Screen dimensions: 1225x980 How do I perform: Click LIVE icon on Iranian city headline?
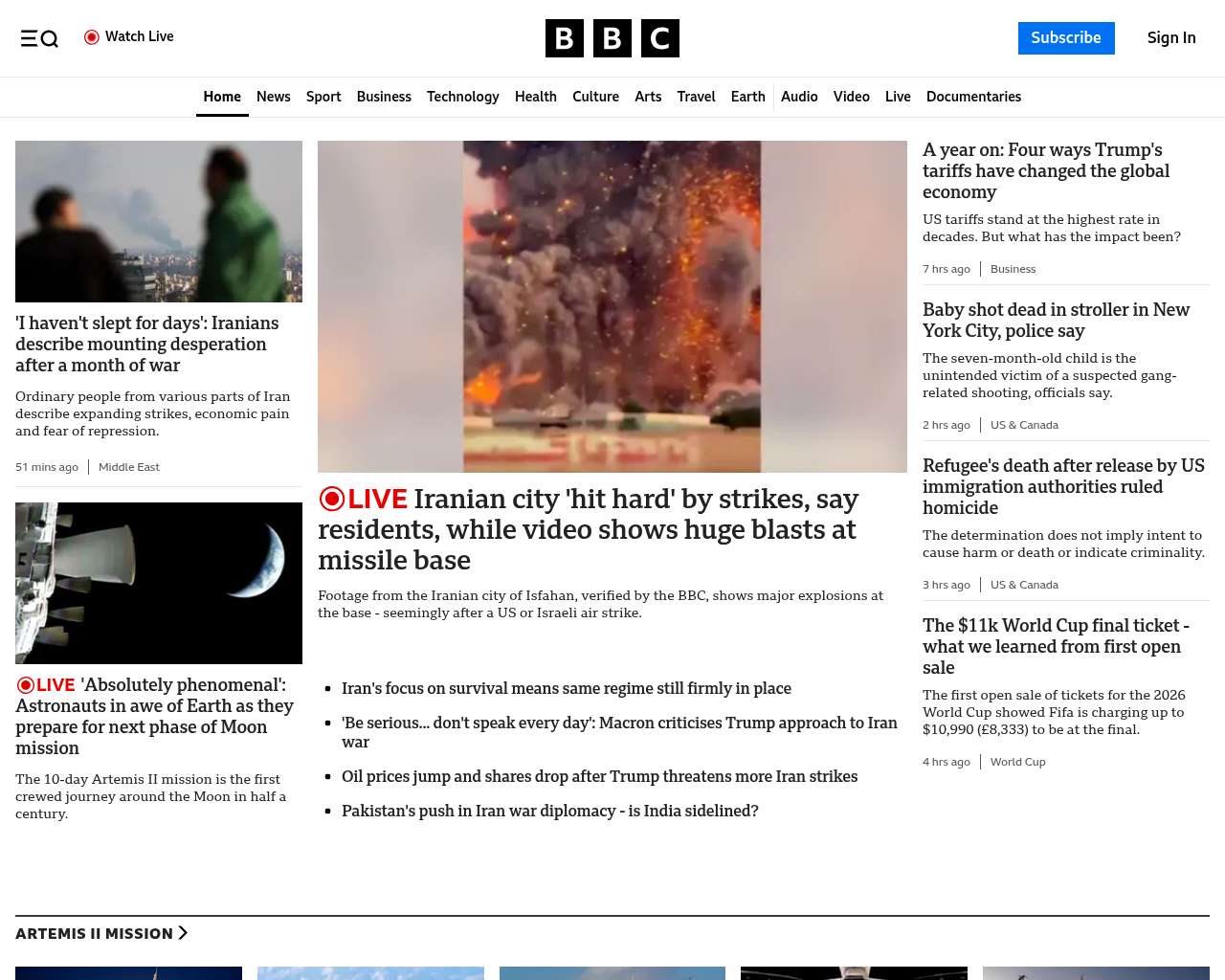[x=332, y=499]
